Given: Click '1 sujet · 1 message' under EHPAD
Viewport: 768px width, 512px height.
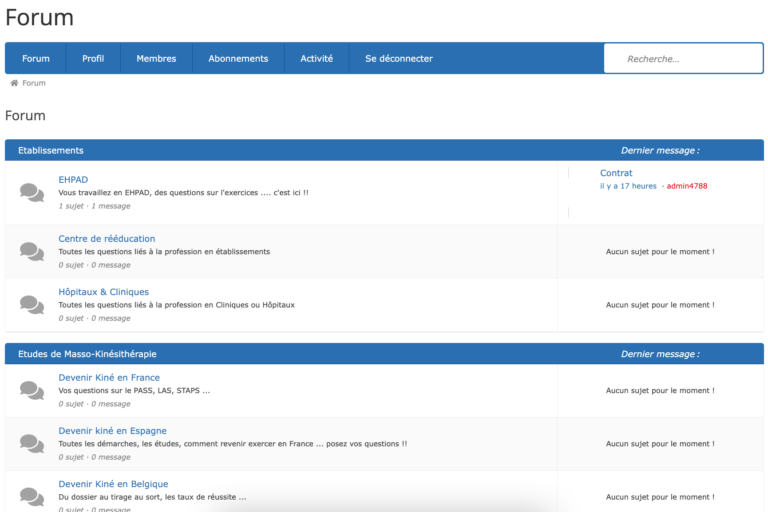Looking at the screenshot, I should point(95,206).
